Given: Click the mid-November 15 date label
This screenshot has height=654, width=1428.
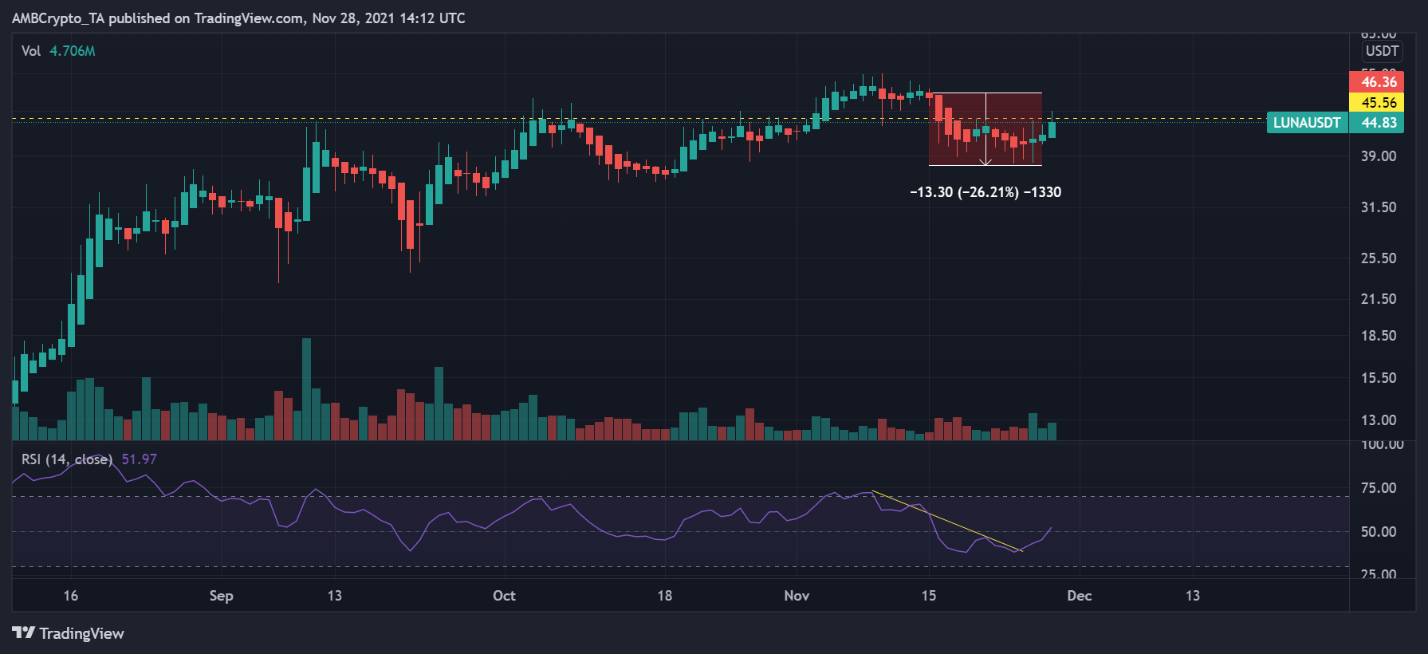Looking at the screenshot, I should click(929, 596).
